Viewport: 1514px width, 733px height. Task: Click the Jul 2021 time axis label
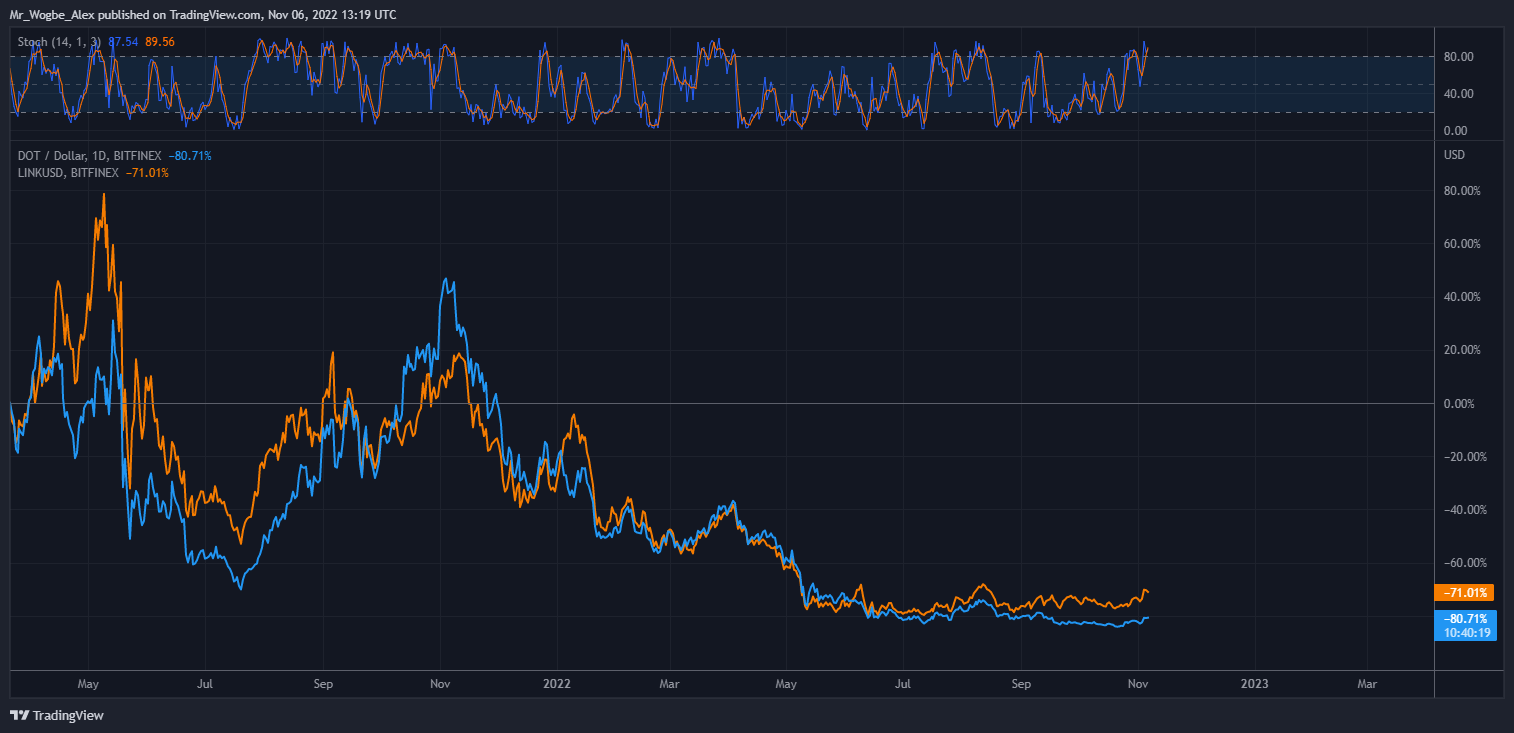204,685
